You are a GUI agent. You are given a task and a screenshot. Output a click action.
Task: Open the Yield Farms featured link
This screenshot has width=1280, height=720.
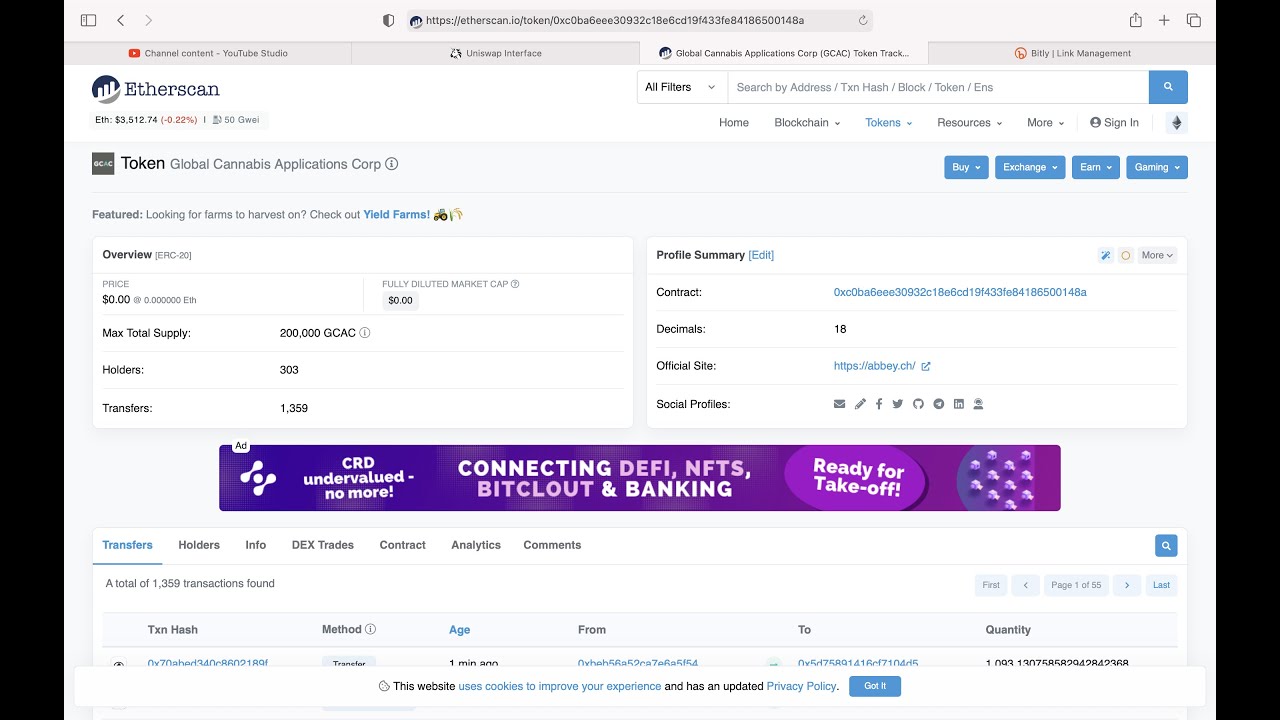click(x=396, y=214)
